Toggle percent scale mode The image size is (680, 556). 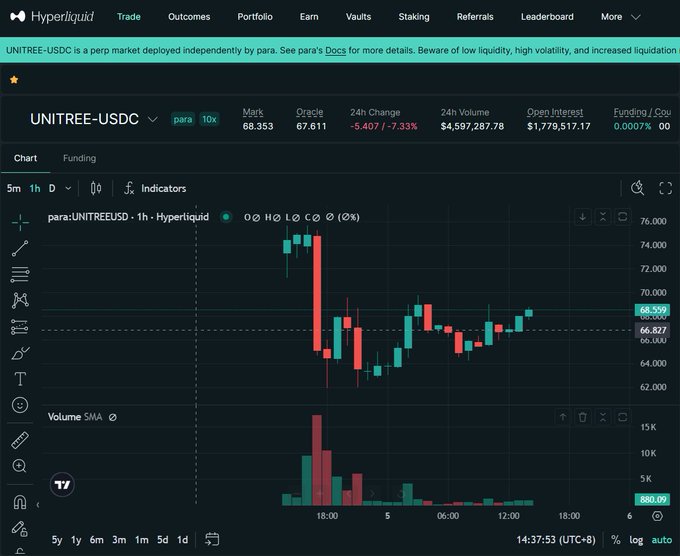pyautogui.click(x=615, y=540)
